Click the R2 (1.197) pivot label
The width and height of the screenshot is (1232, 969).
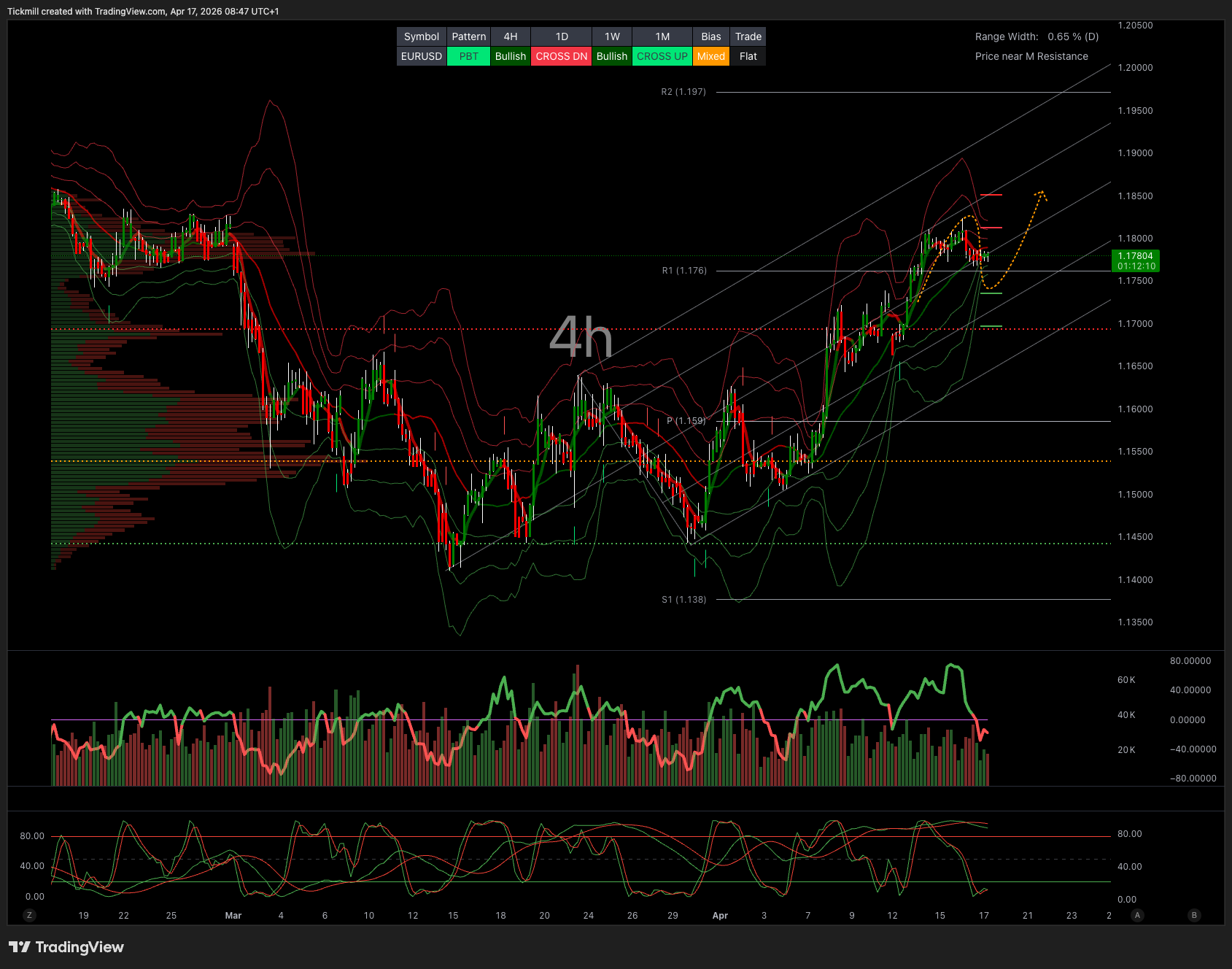pyautogui.click(x=683, y=92)
